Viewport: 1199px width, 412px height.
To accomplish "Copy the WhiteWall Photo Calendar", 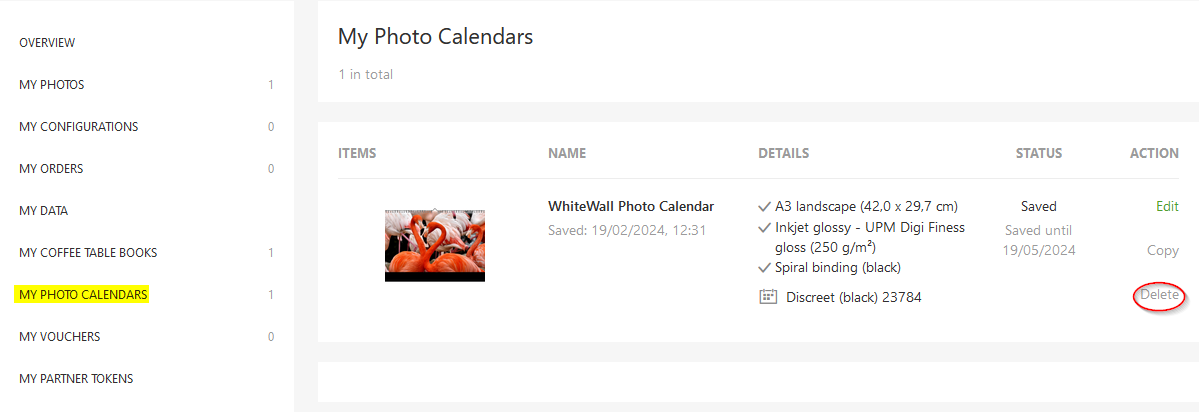I will click(x=1162, y=251).
